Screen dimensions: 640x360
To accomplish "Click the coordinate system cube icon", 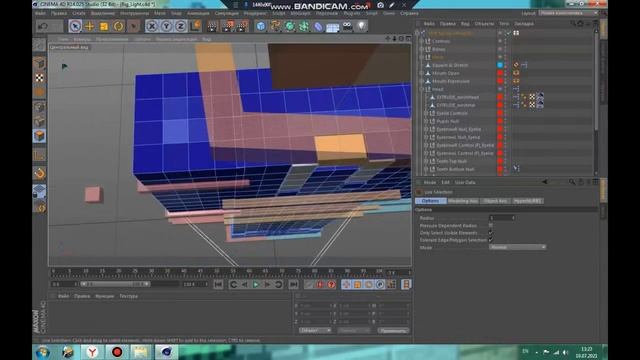I will 196,27.
